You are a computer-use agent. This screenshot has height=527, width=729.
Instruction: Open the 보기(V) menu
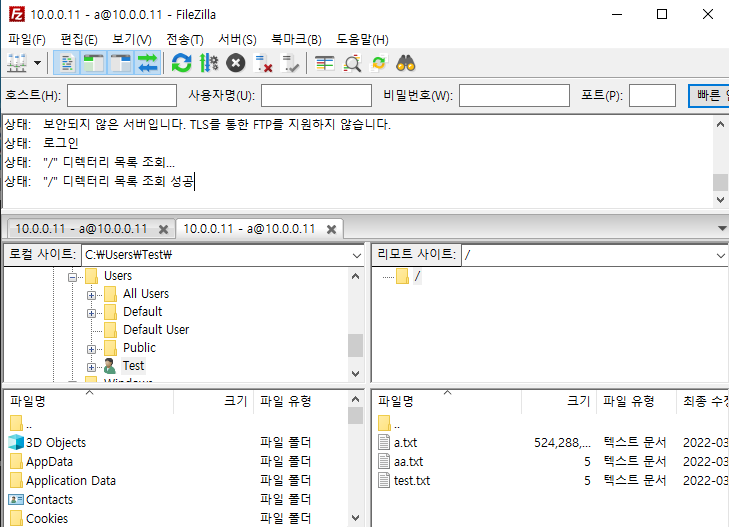(x=132, y=40)
